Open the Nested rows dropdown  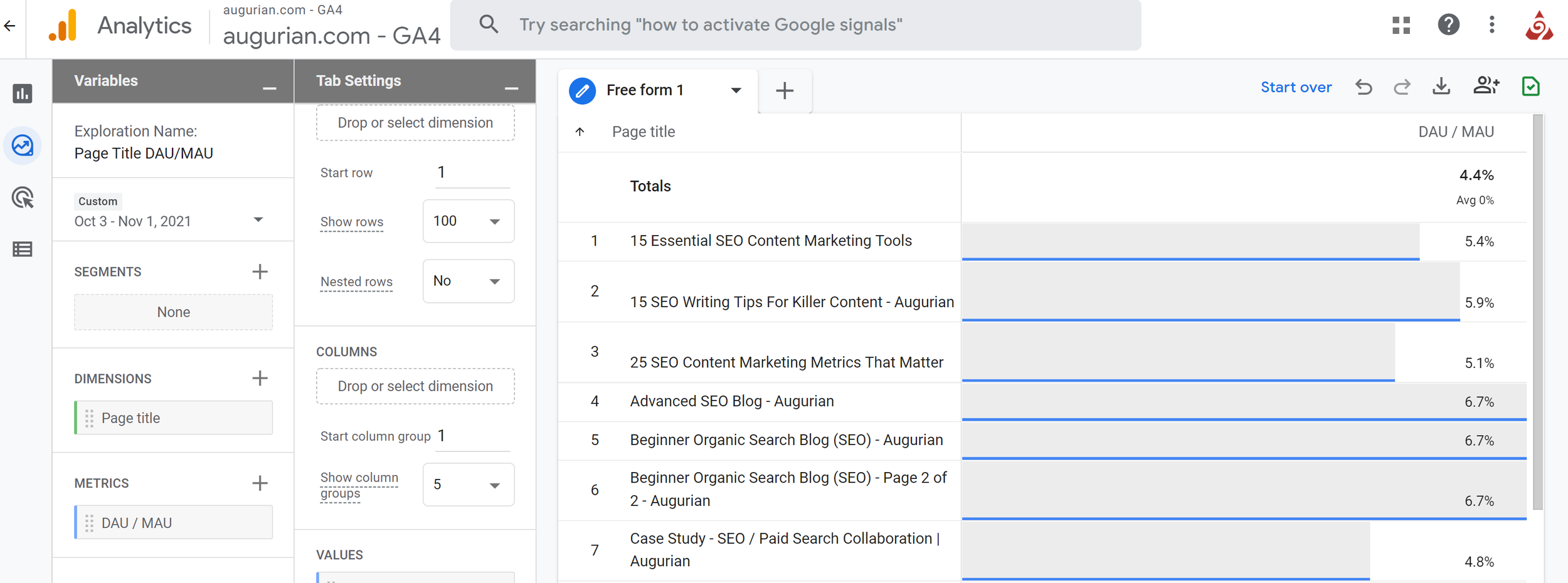[x=469, y=281]
